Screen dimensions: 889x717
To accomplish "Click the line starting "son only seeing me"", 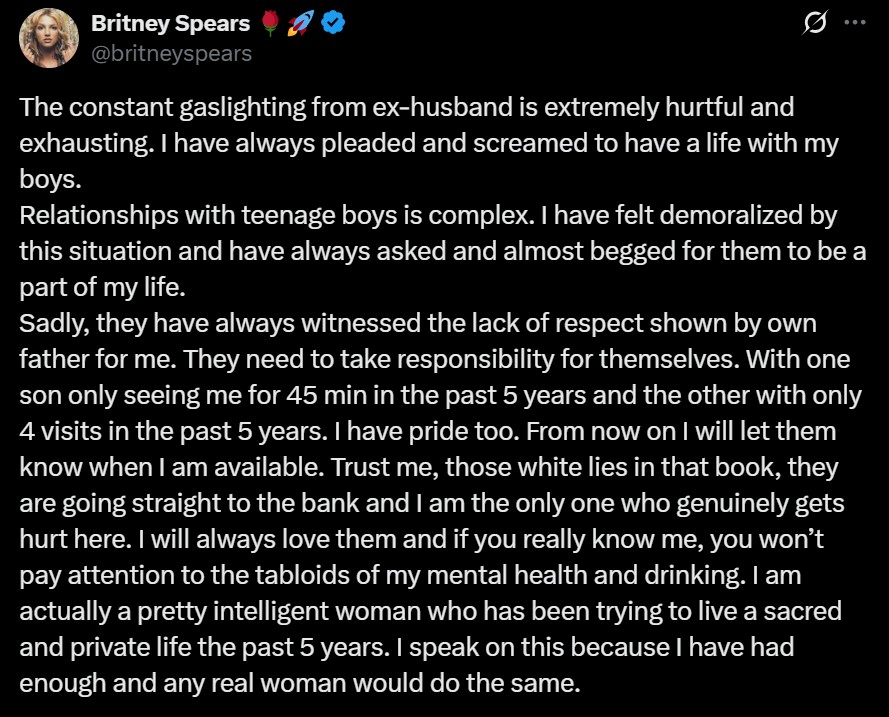I will 440,394.
